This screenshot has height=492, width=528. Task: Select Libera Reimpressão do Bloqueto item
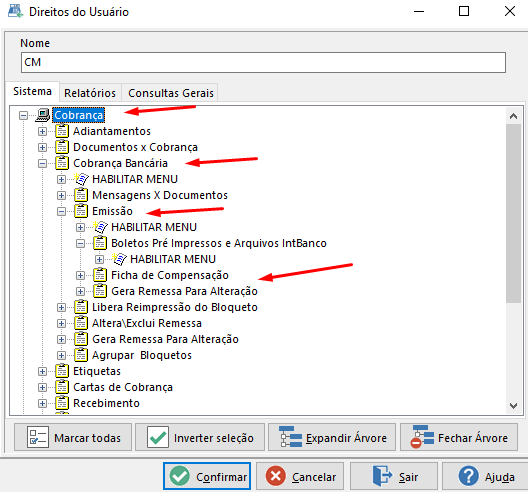click(175, 307)
